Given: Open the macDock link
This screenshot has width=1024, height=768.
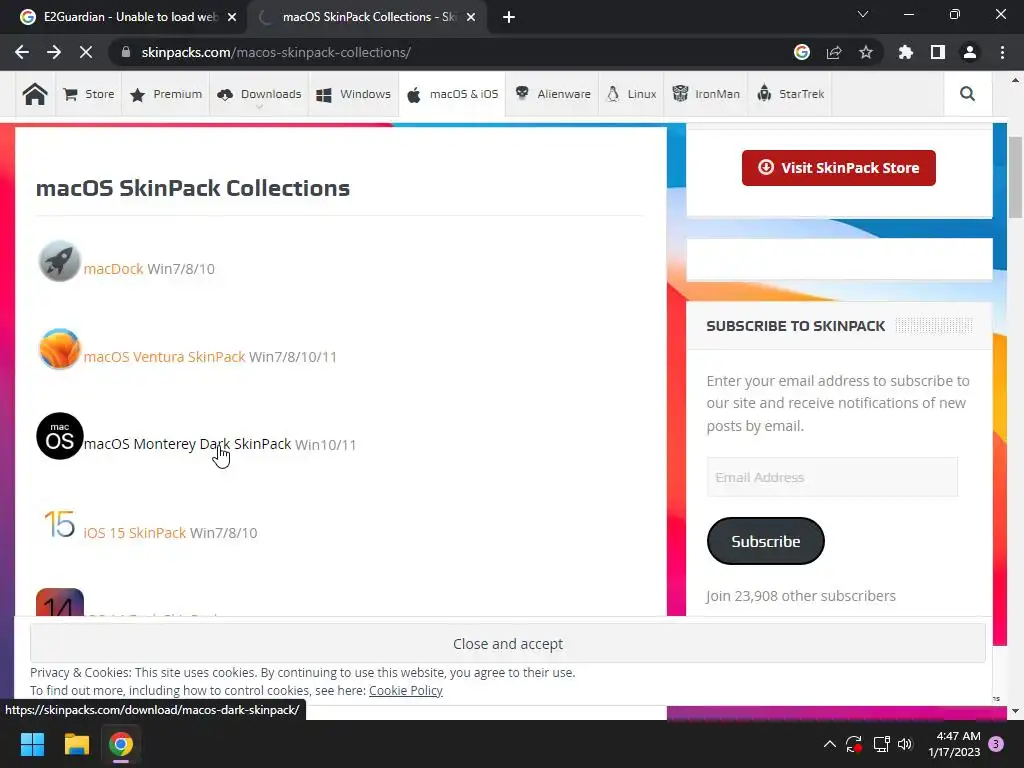Looking at the screenshot, I should (x=113, y=269).
